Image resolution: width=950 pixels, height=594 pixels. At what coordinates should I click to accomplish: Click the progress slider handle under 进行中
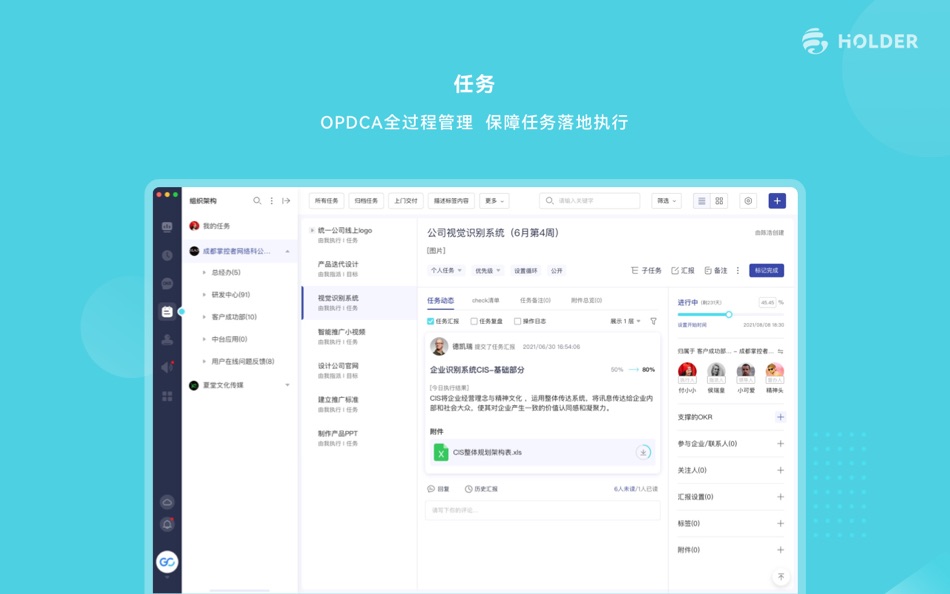point(729,315)
